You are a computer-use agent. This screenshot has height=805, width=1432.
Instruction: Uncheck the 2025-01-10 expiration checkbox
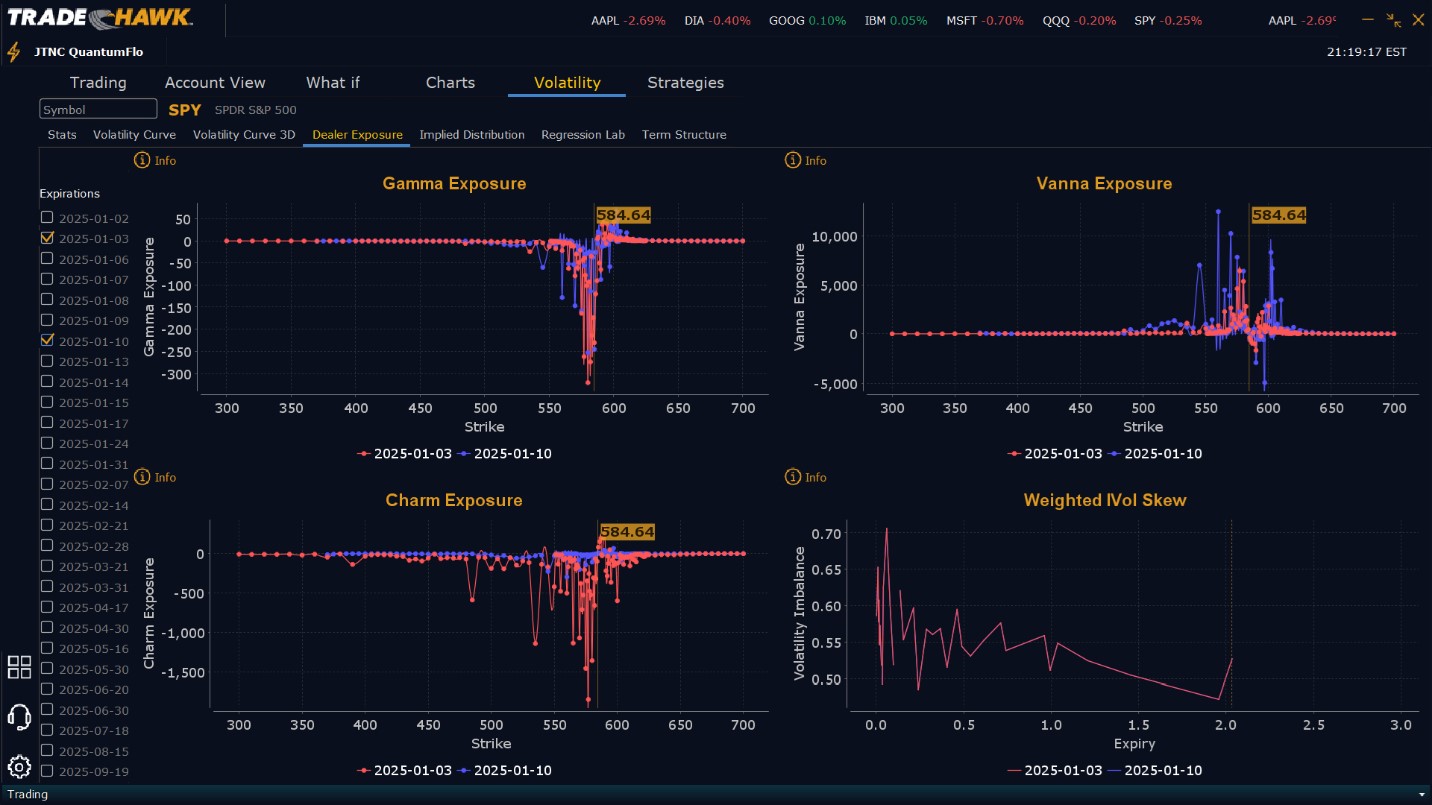(x=47, y=340)
